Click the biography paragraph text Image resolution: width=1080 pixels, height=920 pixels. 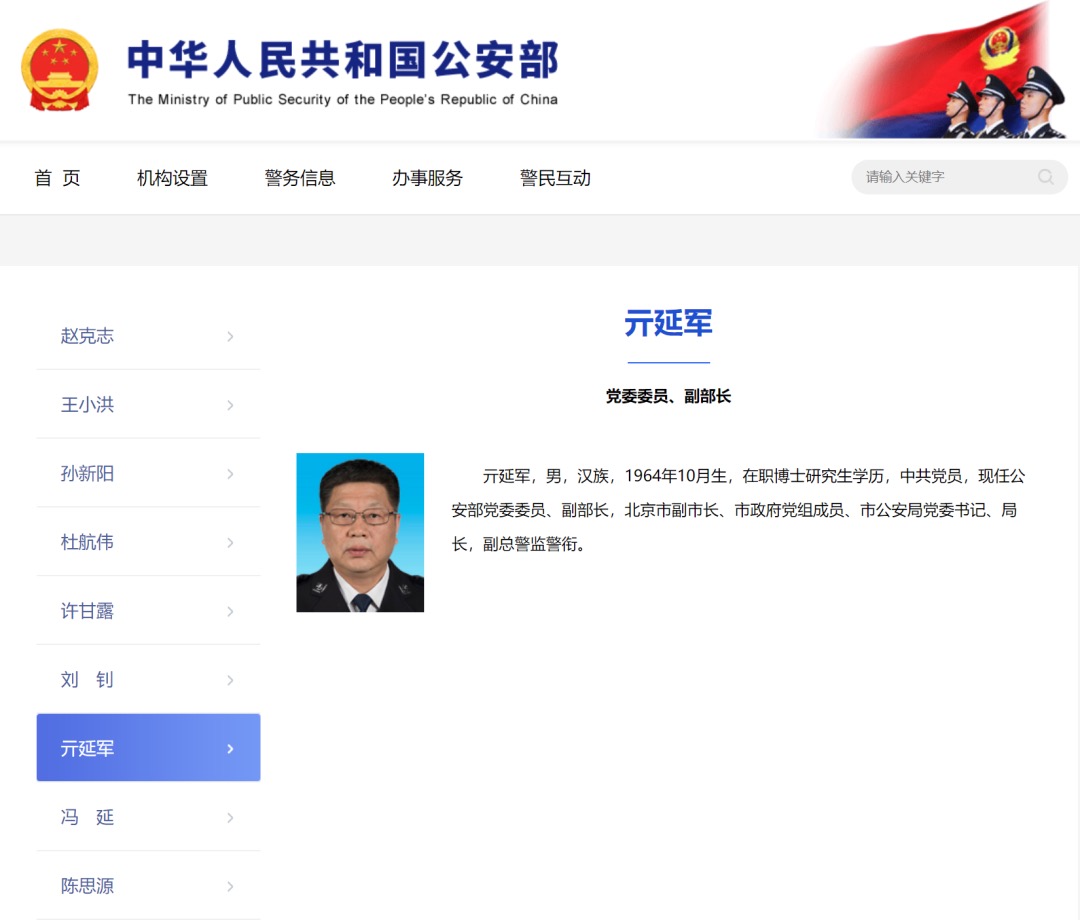738,510
